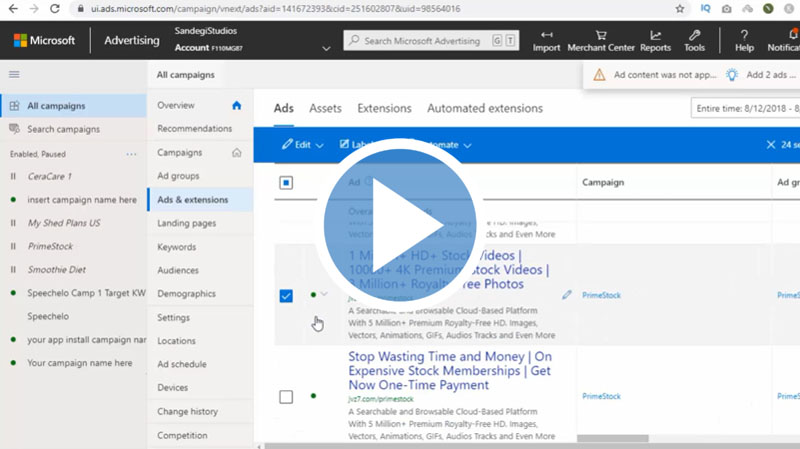This screenshot has height=449, width=800.
Task: Open Competition menu item
Action: (x=182, y=435)
